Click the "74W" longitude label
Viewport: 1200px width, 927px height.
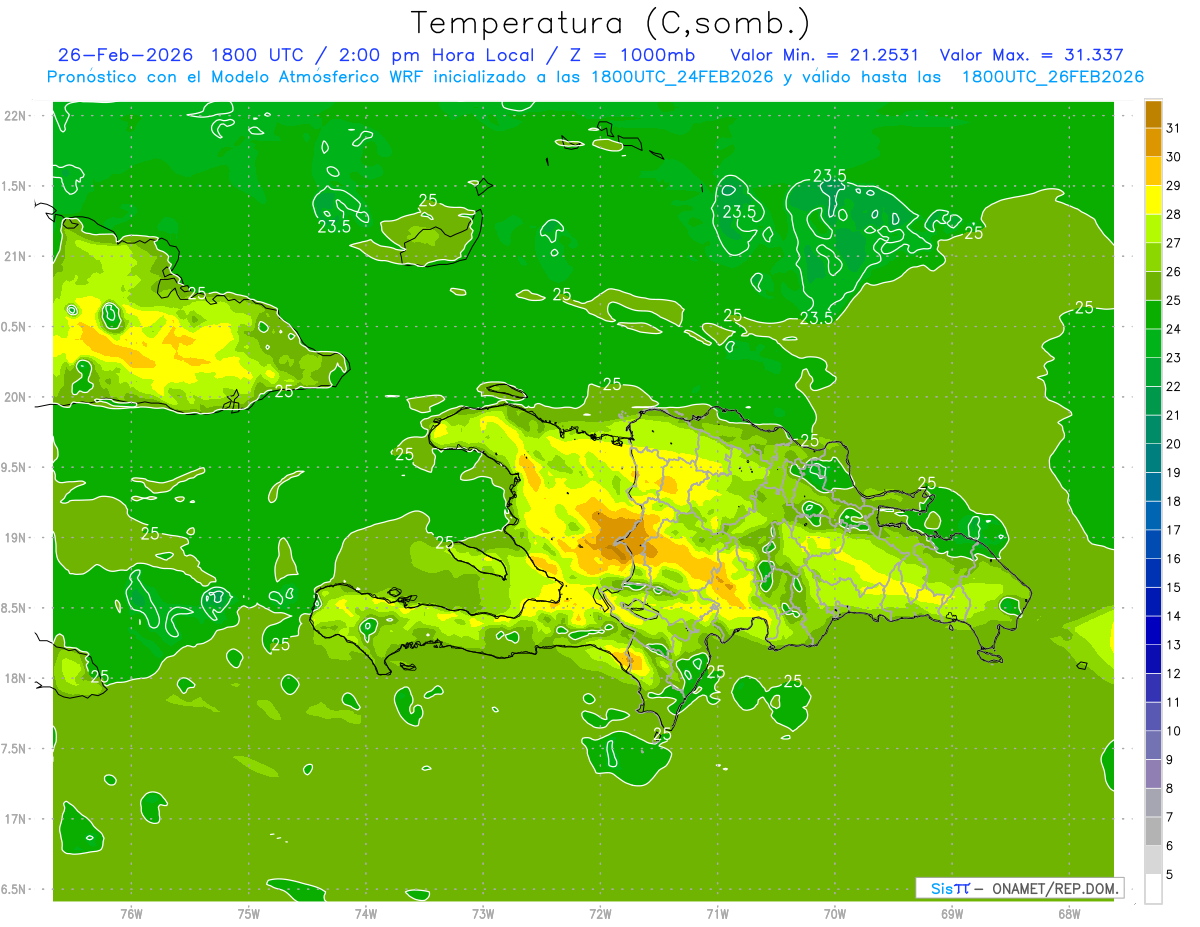(366, 913)
